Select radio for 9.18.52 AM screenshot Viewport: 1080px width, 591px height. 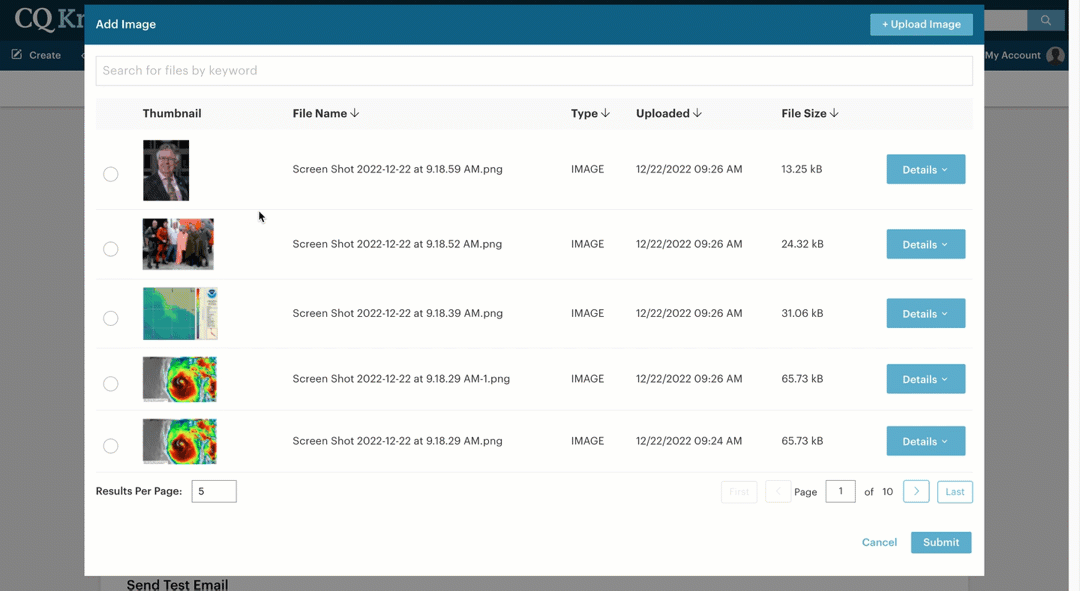coord(111,249)
